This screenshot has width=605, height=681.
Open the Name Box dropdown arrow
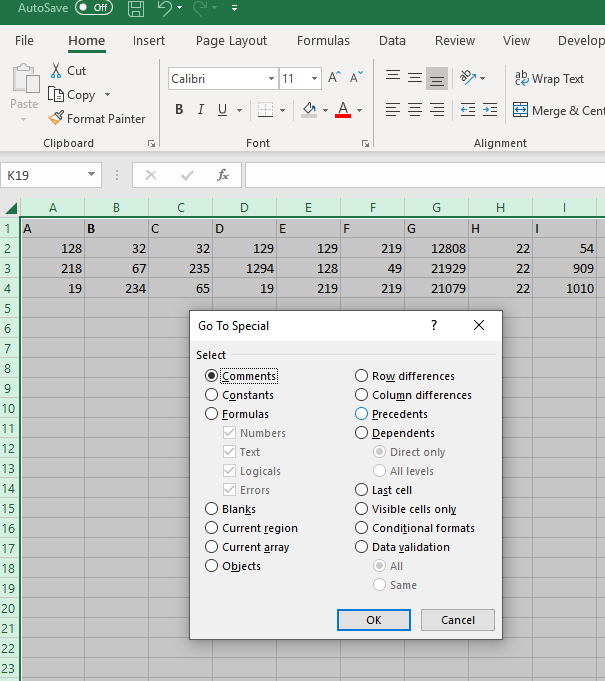tap(92, 175)
